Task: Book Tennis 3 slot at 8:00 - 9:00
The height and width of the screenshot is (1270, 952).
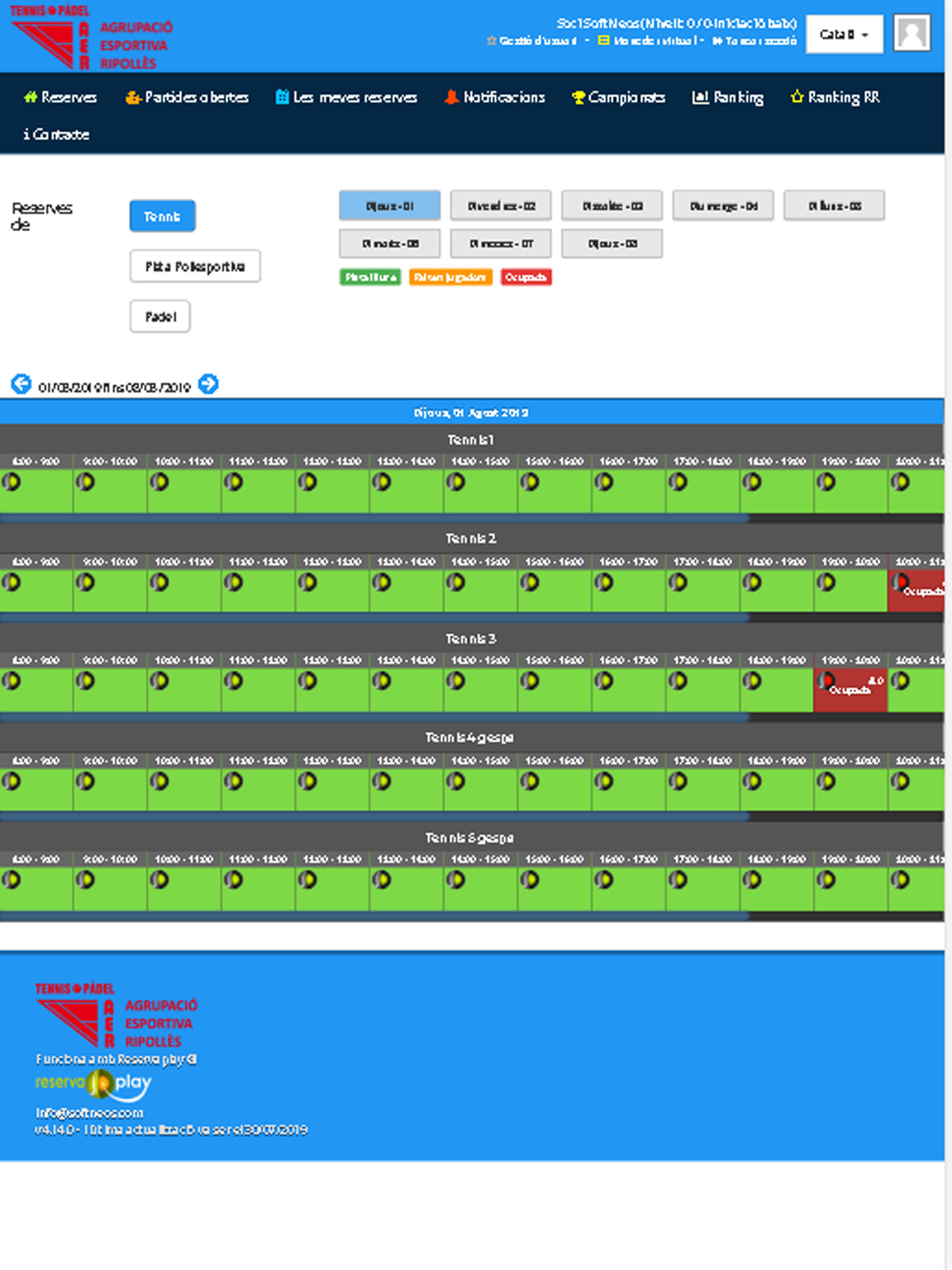Action: [36, 690]
